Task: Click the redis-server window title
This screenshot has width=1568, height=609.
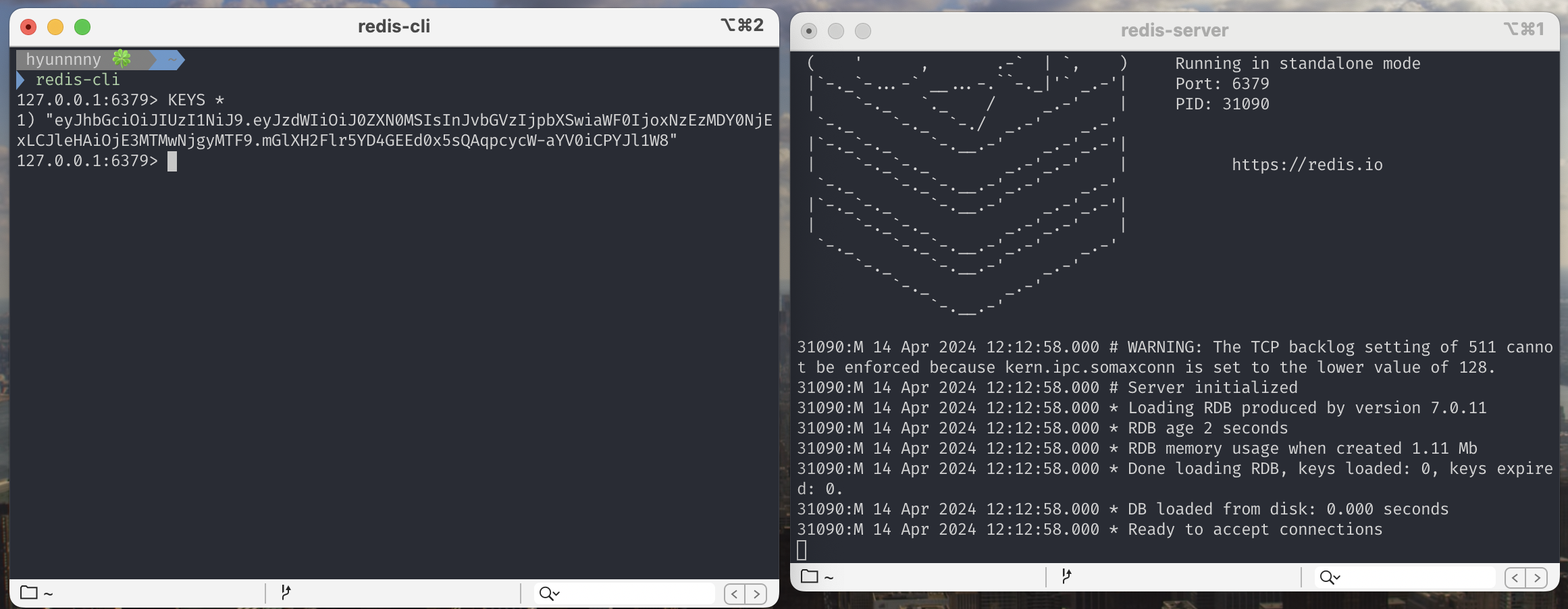Action: (1174, 30)
